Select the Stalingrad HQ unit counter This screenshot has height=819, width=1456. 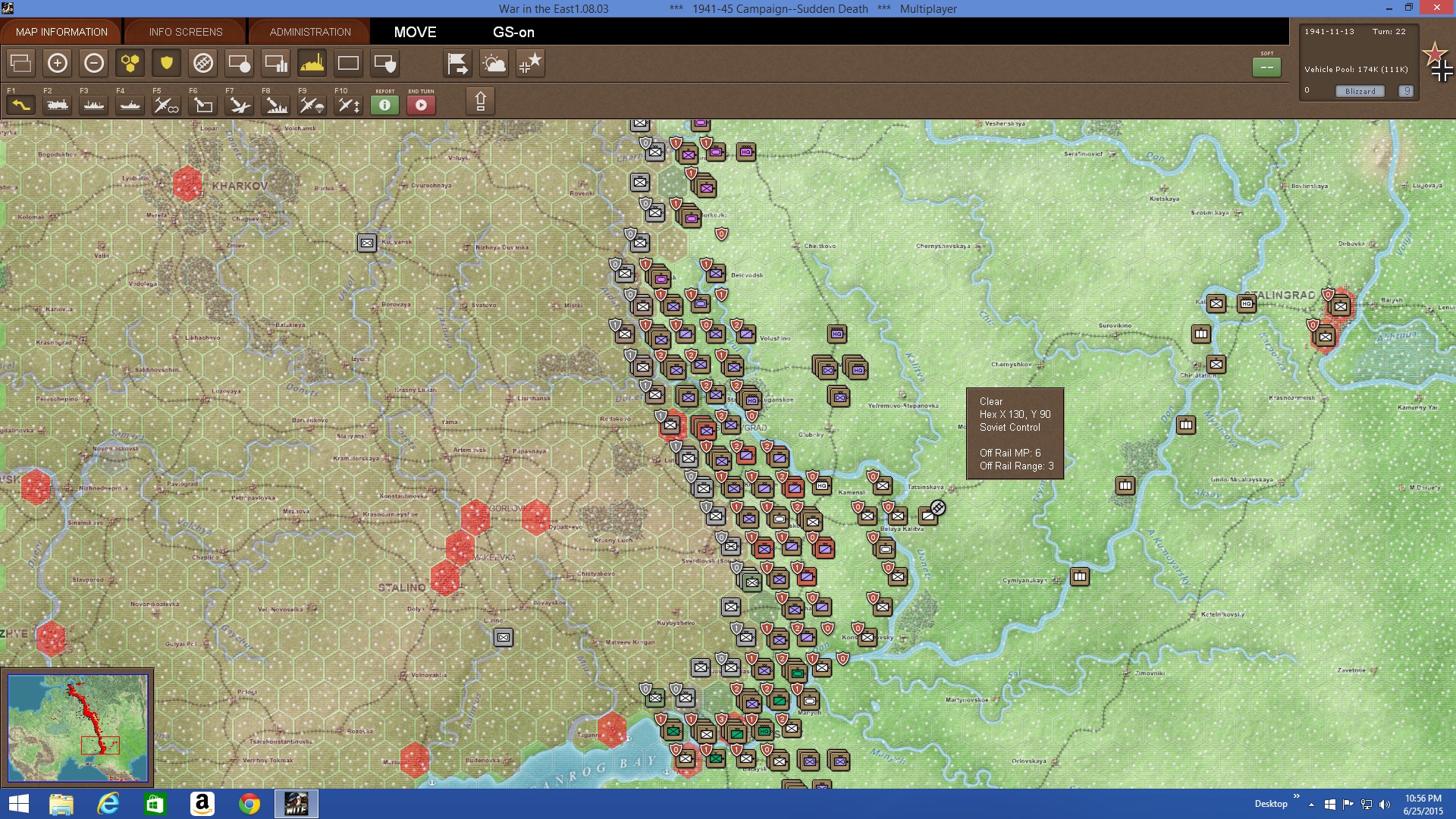[x=1247, y=303]
